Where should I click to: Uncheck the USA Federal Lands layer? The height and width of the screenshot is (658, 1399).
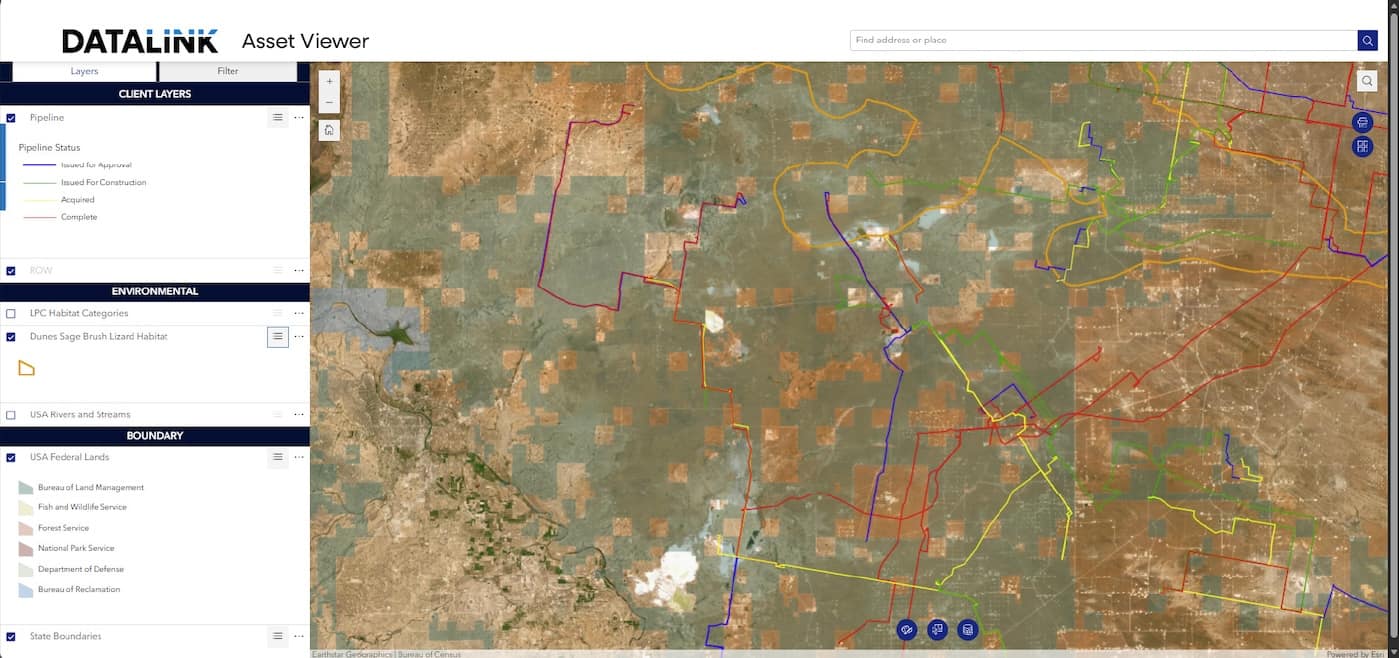11,458
